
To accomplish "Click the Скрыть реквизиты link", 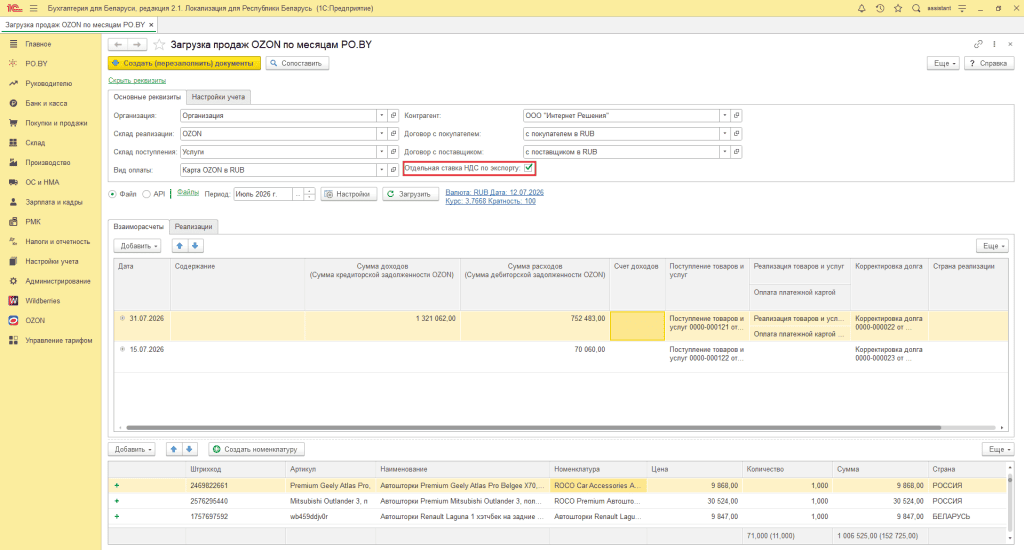I will click(137, 80).
